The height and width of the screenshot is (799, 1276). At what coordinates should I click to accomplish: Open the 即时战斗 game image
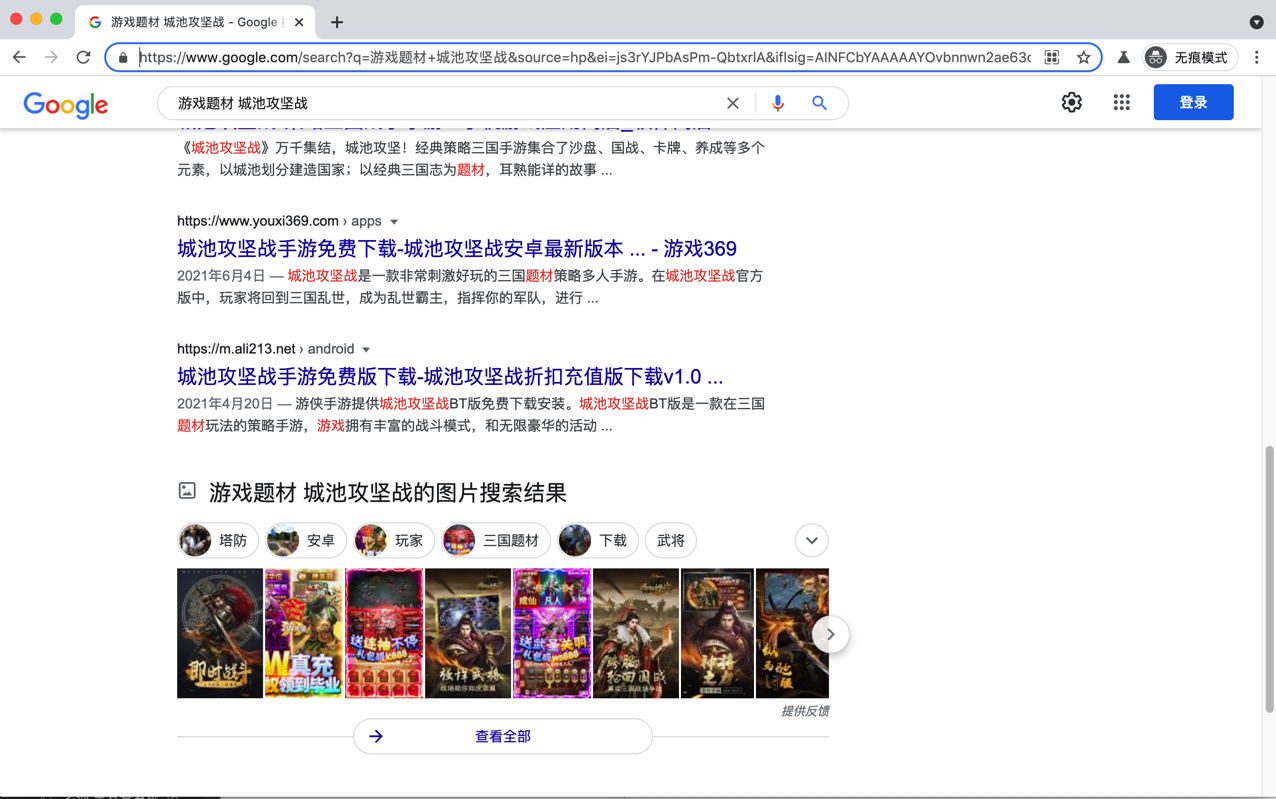(220, 633)
